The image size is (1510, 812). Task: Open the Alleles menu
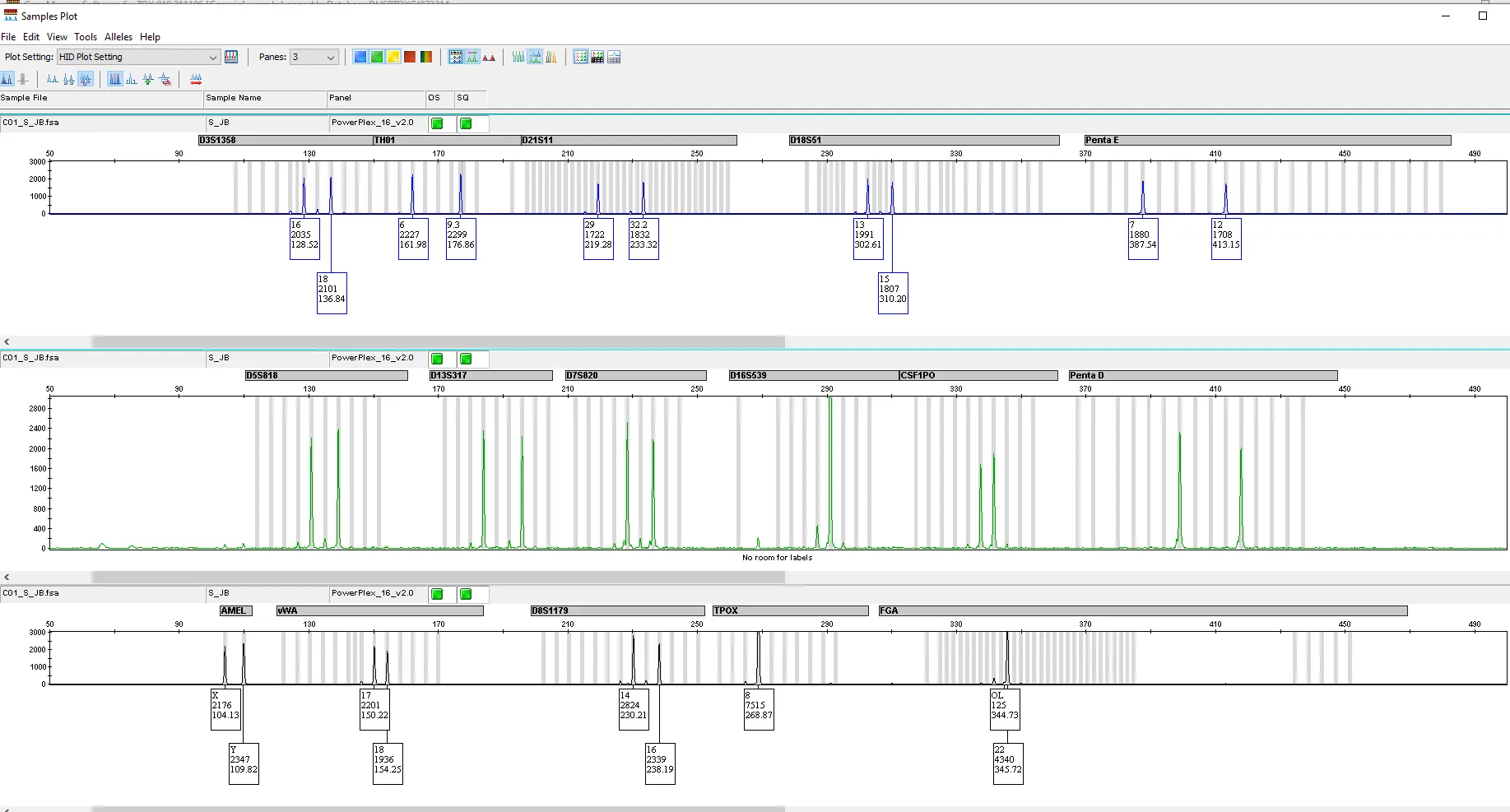(118, 37)
